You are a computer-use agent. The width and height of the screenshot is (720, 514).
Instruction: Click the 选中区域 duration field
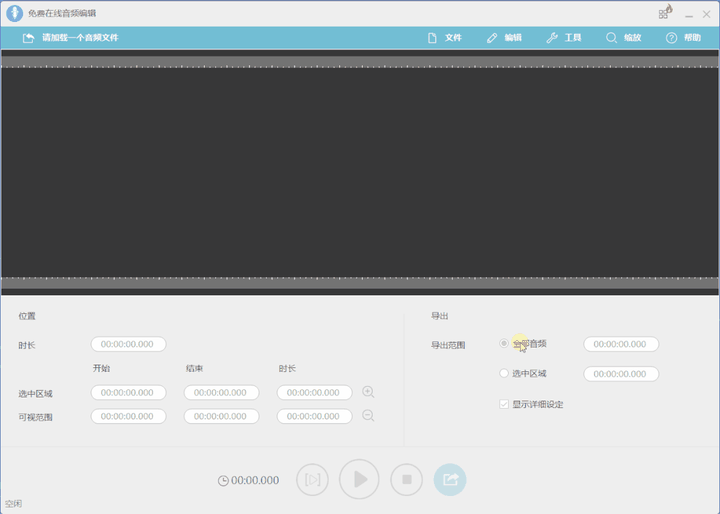coord(315,393)
